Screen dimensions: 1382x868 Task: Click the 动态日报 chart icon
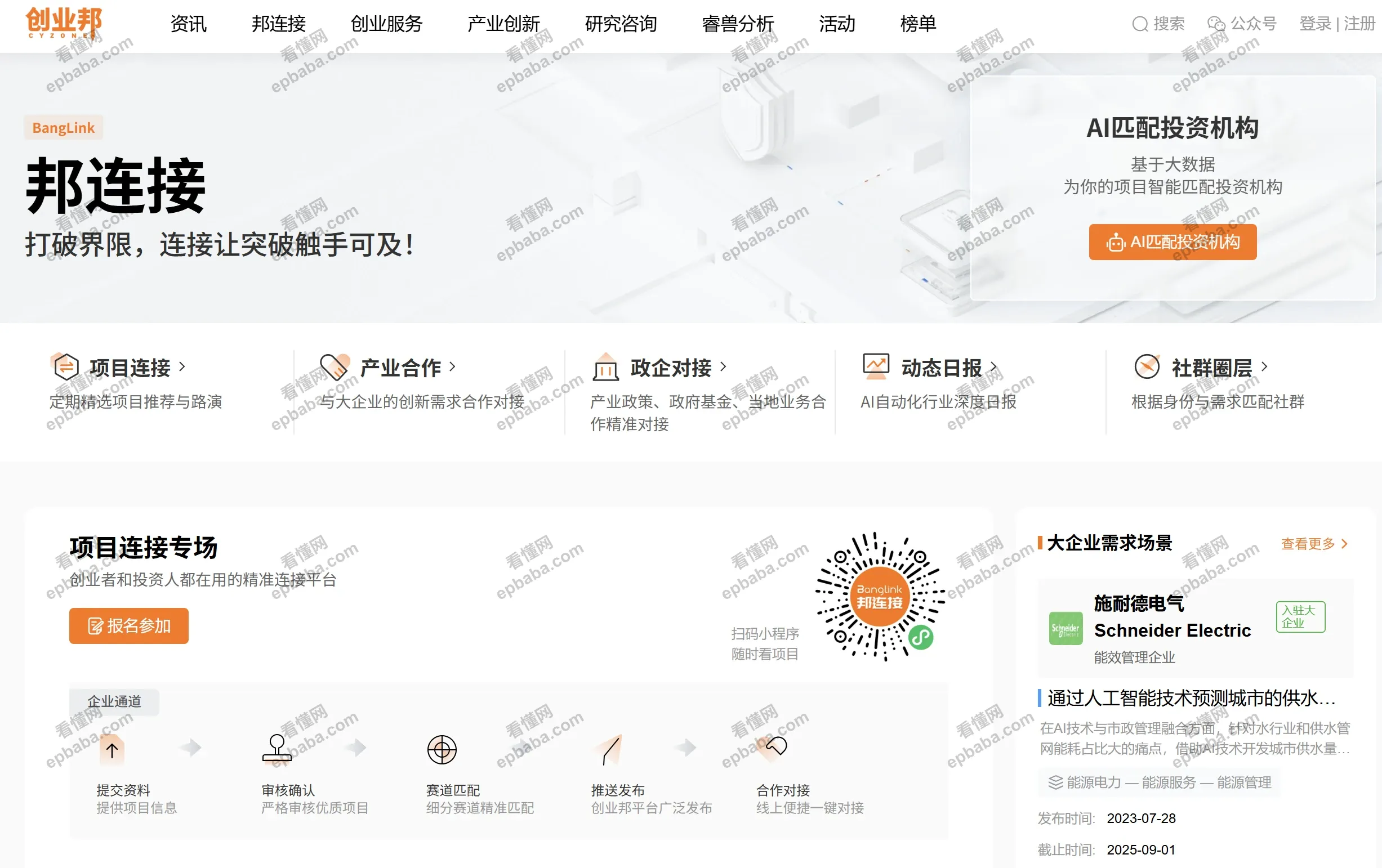[x=876, y=365]
